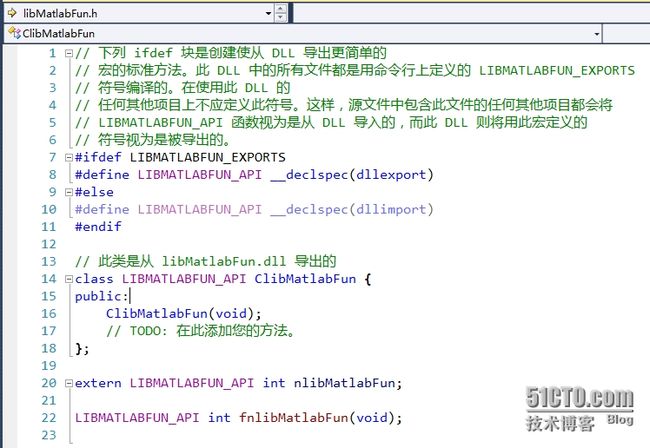Collapse the comment block at line 1
This screenshot has width=650, height=448.
click(67, 53)
